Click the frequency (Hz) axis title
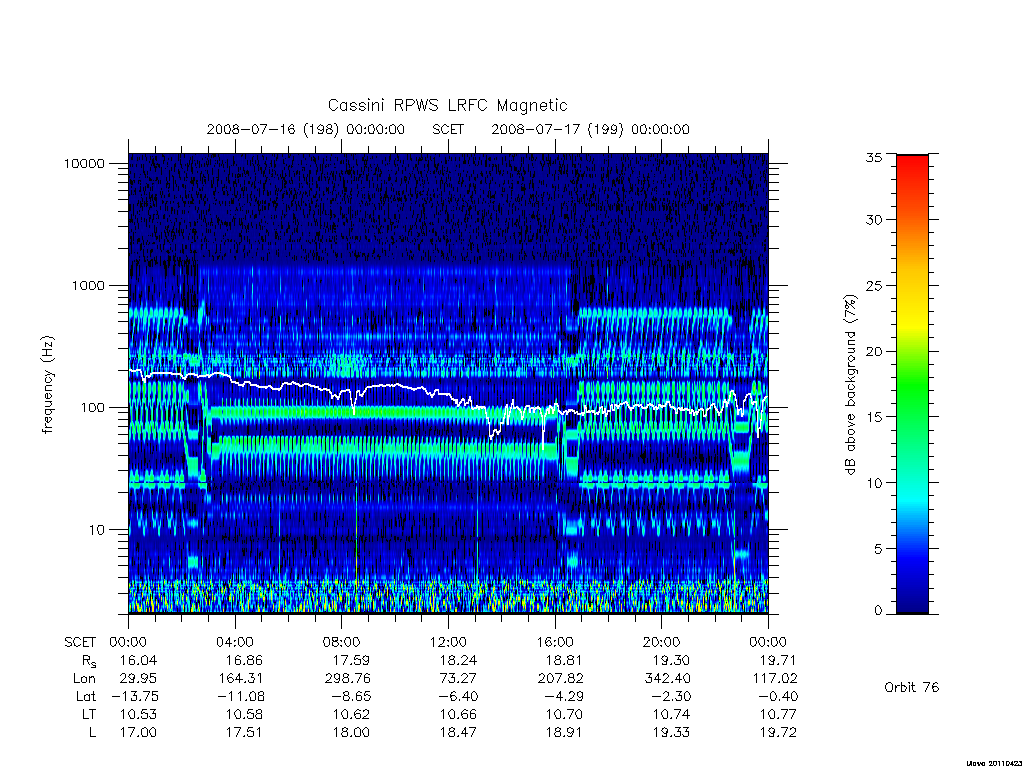Viewport: 1024px width, 768px height. [x=48, y=384]
